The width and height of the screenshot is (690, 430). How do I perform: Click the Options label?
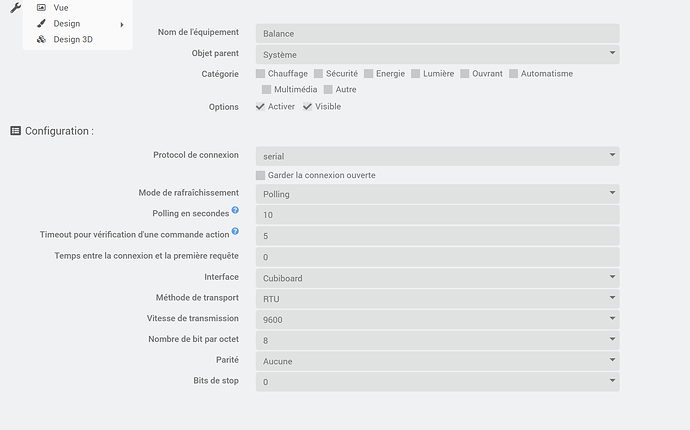point(224,107)
